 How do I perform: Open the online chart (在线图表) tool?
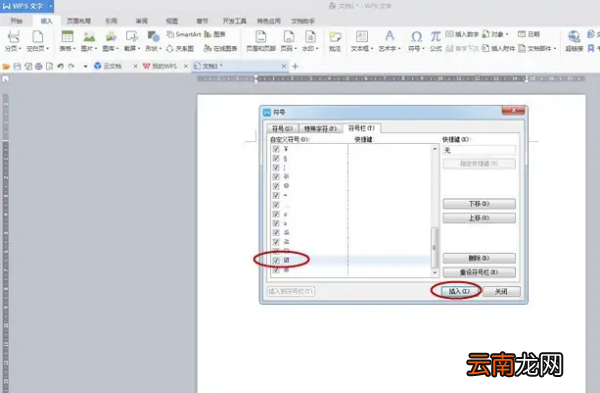(220, 49)
